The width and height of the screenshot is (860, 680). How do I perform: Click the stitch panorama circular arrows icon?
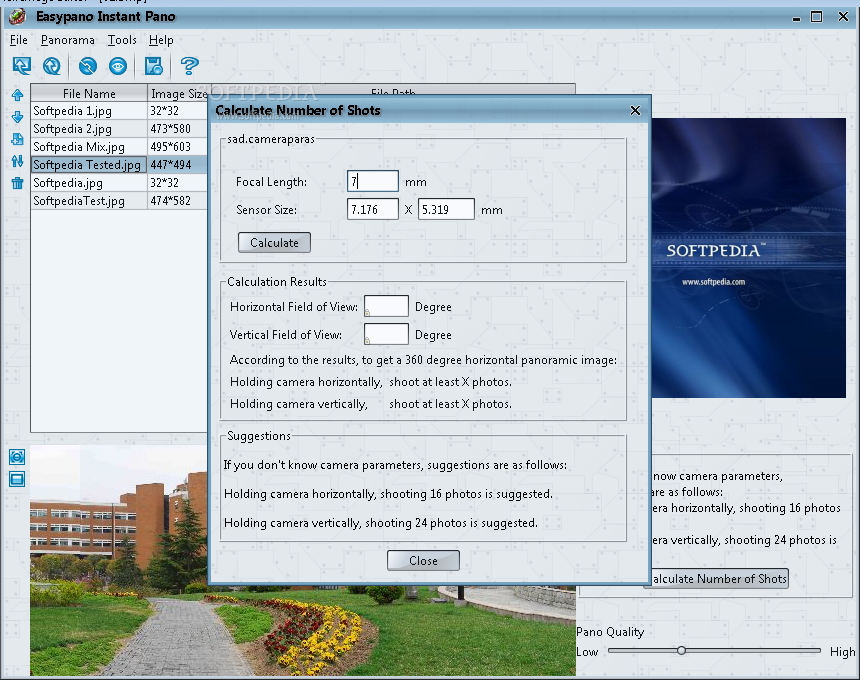coord(52,66)
